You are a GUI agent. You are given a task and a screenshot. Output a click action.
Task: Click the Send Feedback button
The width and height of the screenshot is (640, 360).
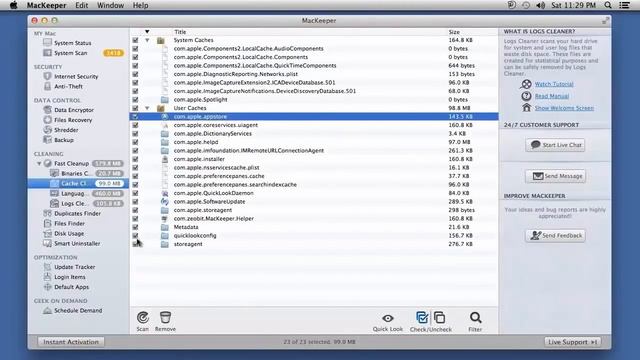click(x=556, y=236)
